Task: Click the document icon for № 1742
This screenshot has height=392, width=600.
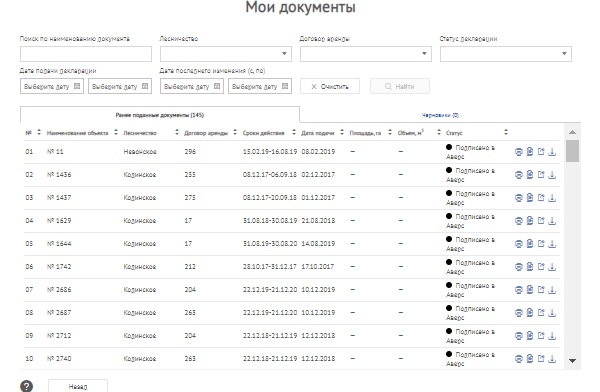Action: [x=530, y=267]
